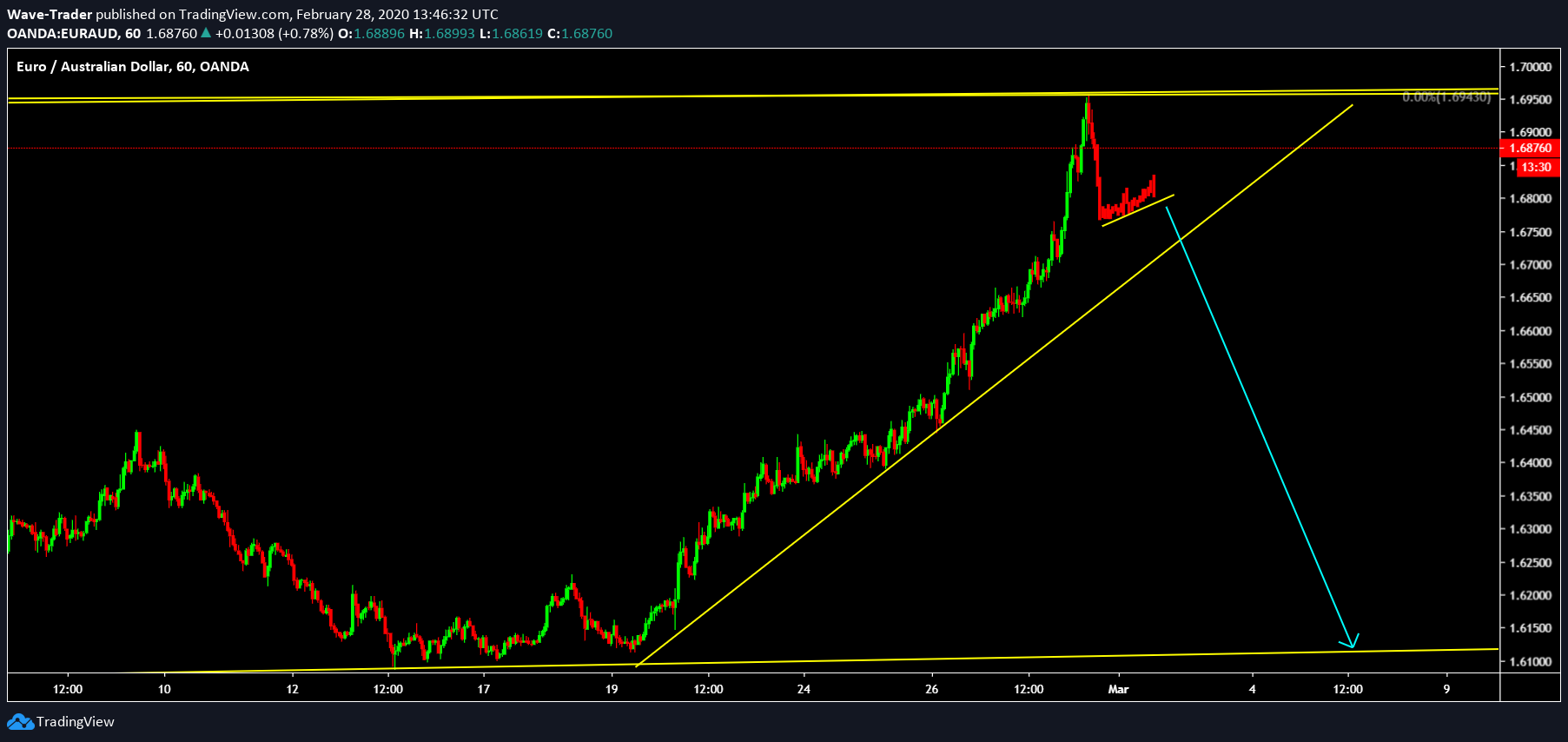This screenshot has width=1568, height=742.
Task: Click the 1.63000 price axis label
Action: (1531, 529)
